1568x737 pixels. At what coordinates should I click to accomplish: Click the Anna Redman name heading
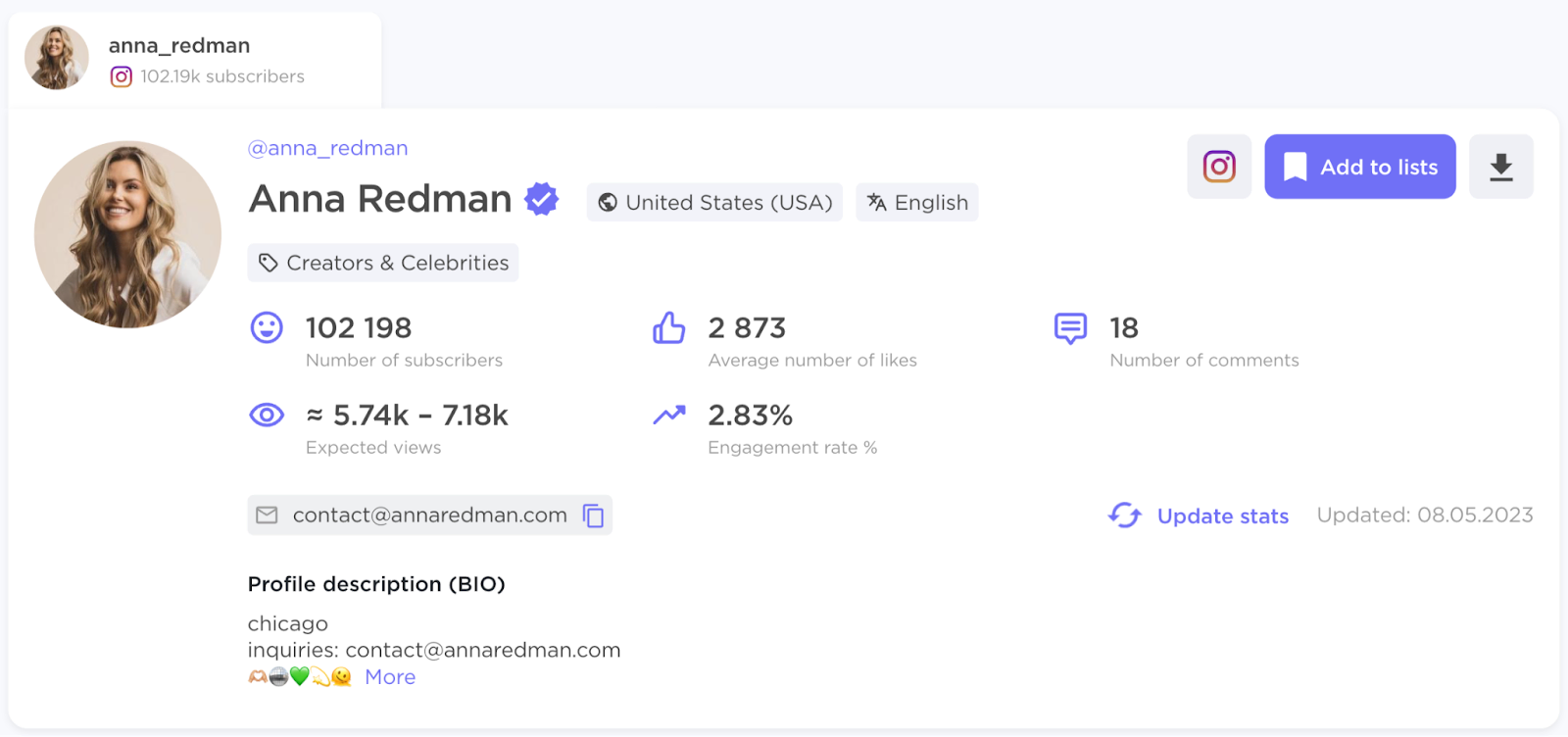point(380,199)
